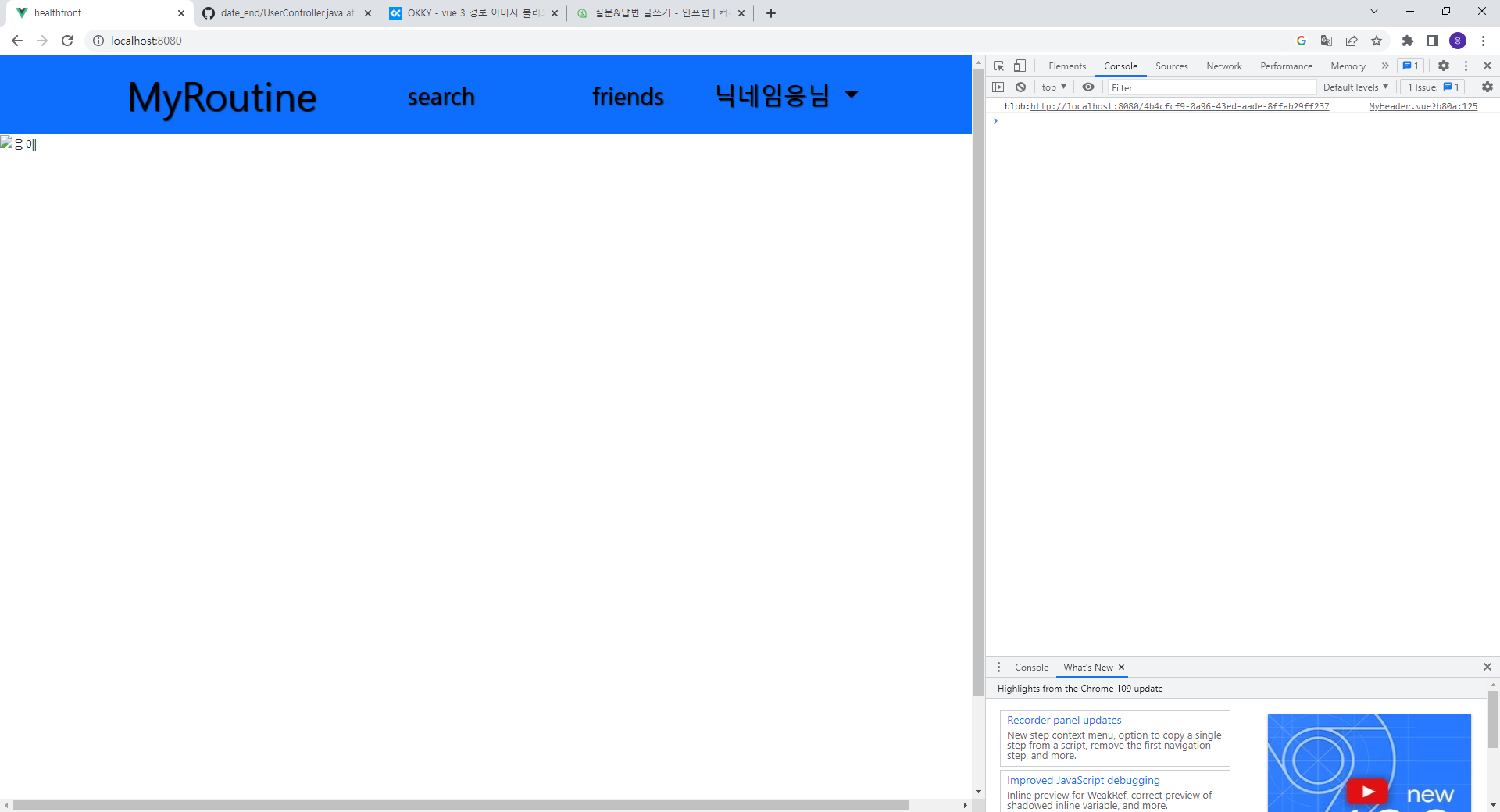Open the Default levels dropdown
The height and width of the screenshot is (812, 1500).
tap(1355, 87)
